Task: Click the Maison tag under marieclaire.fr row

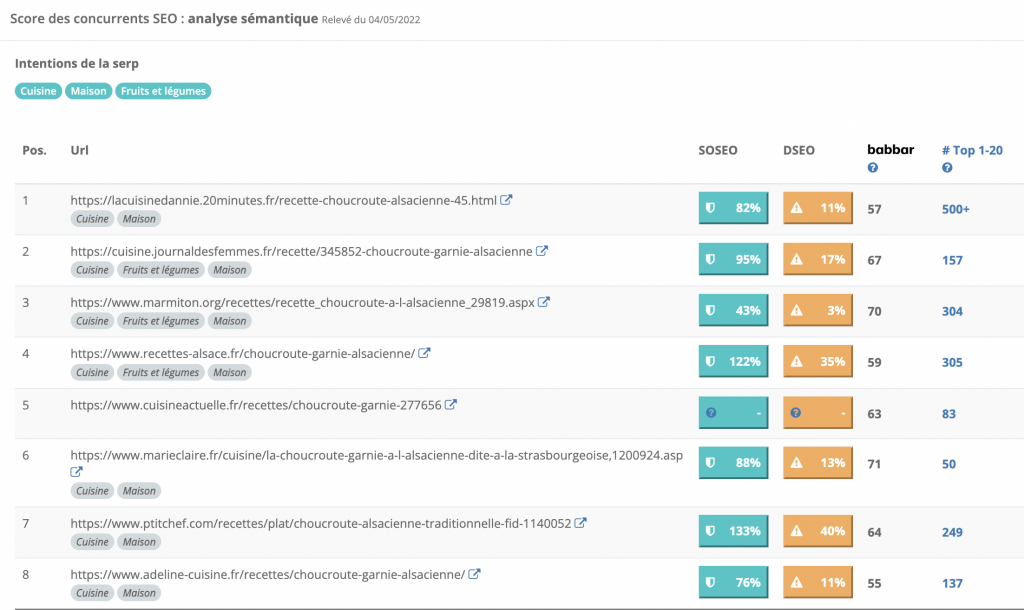Action: tap(139, 490)
